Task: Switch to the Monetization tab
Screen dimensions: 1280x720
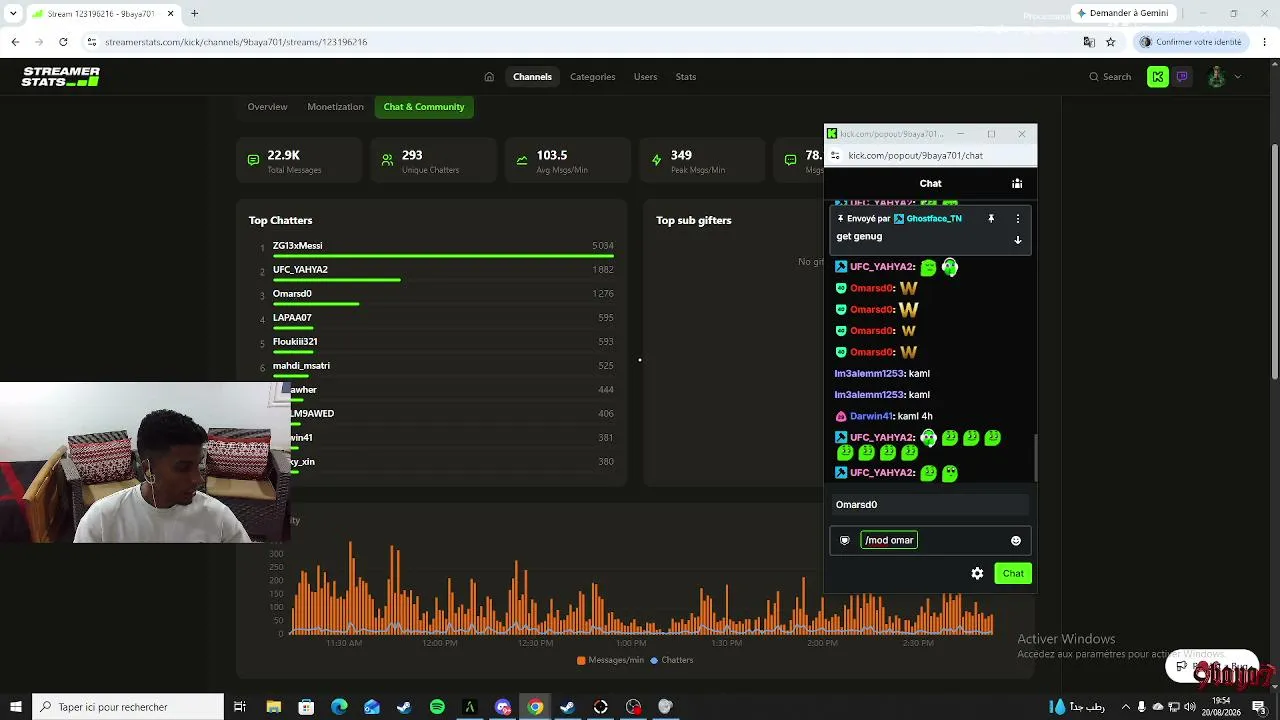Action: click(x=335, y=107)
